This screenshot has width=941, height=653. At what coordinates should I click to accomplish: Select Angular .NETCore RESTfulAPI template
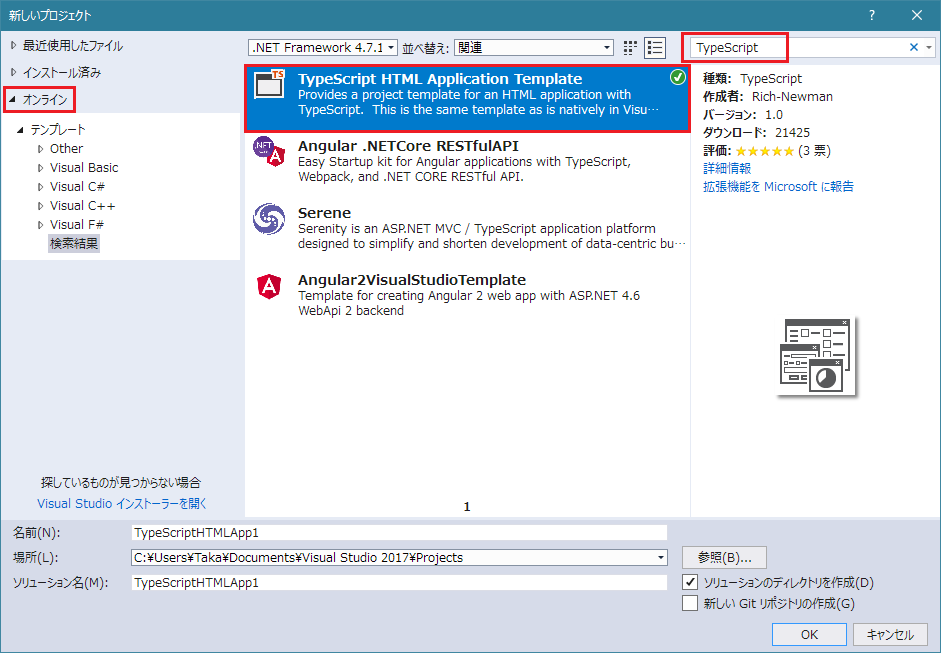[467, 161]
